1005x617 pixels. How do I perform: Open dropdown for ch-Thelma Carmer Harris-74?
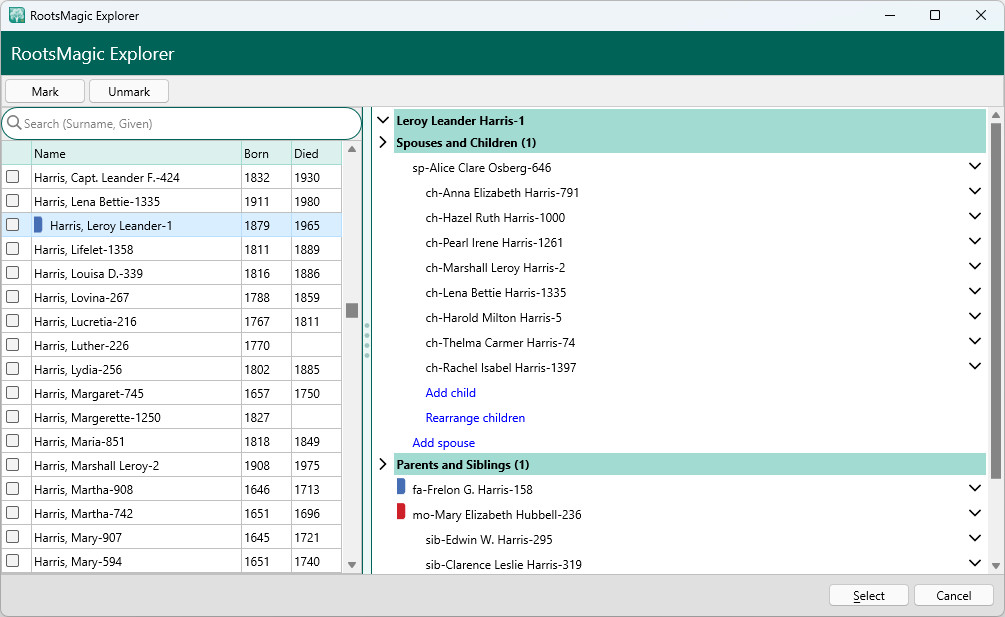click(x=975, y=341)
